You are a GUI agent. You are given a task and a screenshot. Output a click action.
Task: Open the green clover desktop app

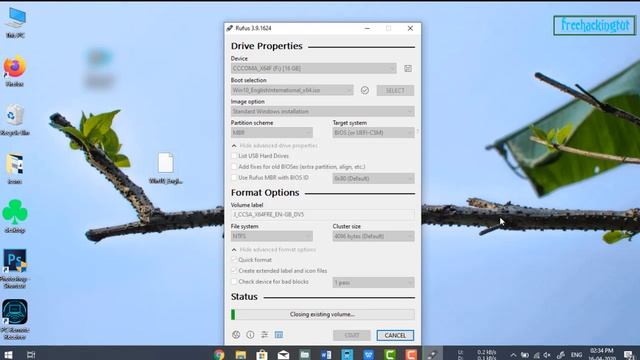(15, 216)
